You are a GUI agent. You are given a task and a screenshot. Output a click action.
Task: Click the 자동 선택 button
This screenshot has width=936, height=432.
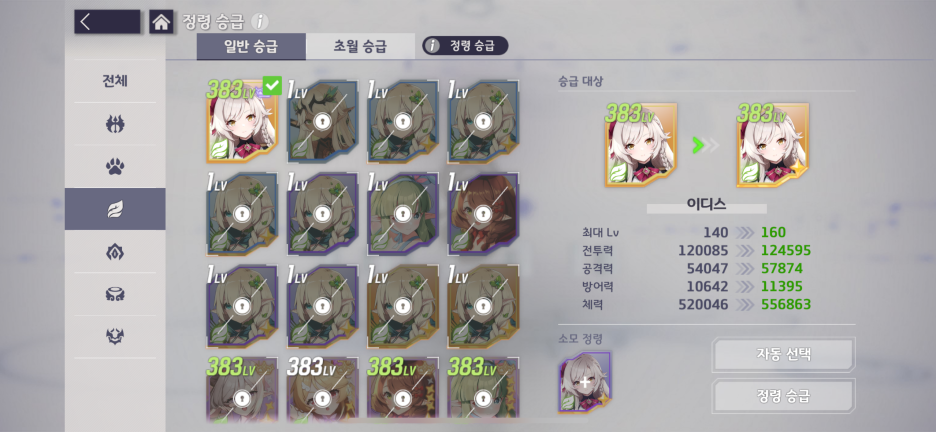[x=783, y=354]
